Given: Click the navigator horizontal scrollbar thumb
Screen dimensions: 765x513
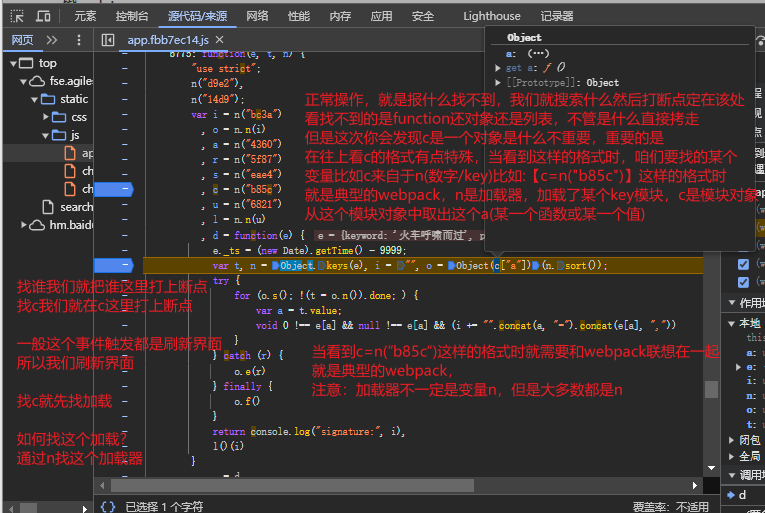Looking at the screenshot, I should pyautogui.click(x=28, y=508).
